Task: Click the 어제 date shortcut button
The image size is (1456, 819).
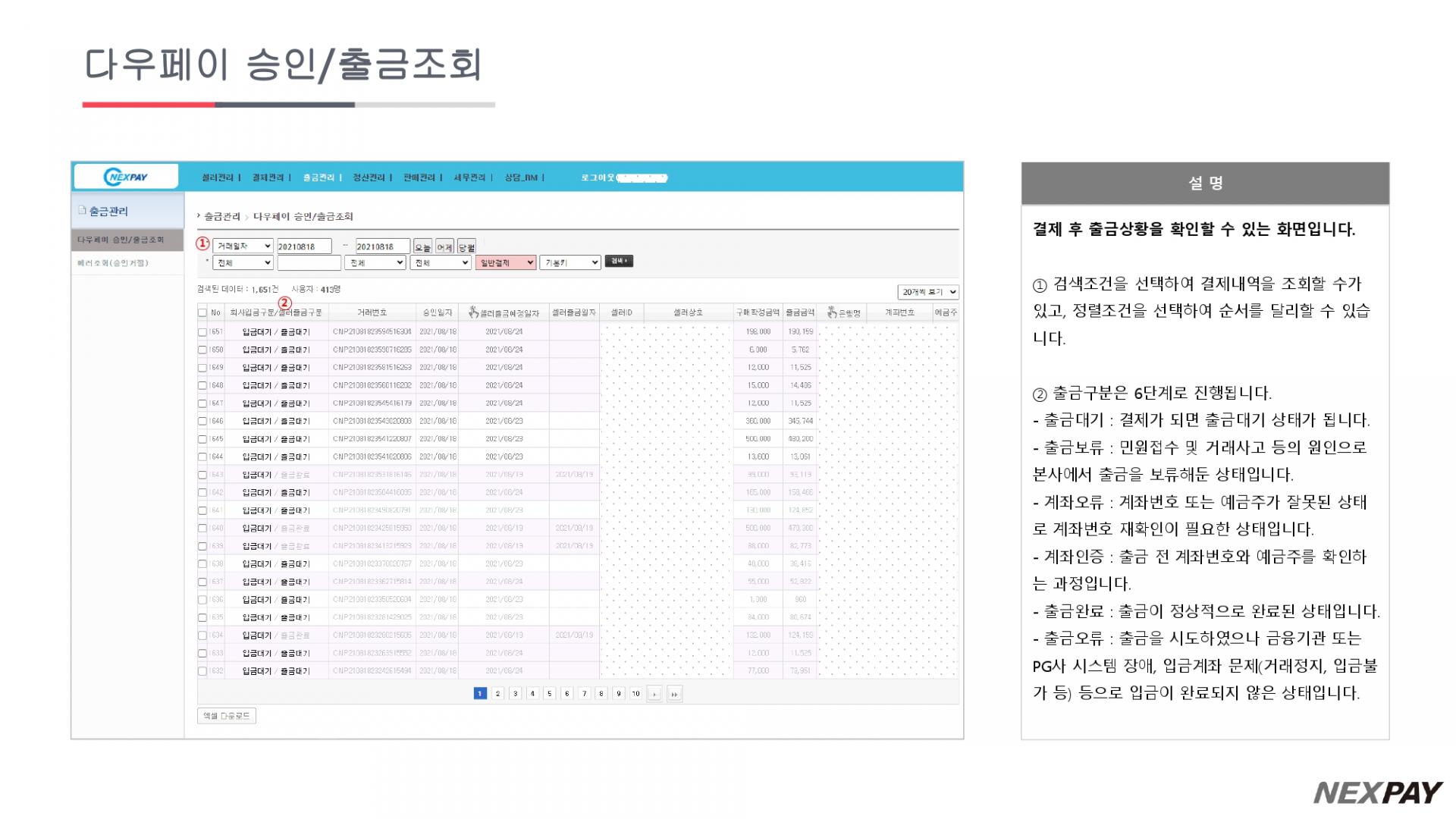Action: tap(444, 247)
